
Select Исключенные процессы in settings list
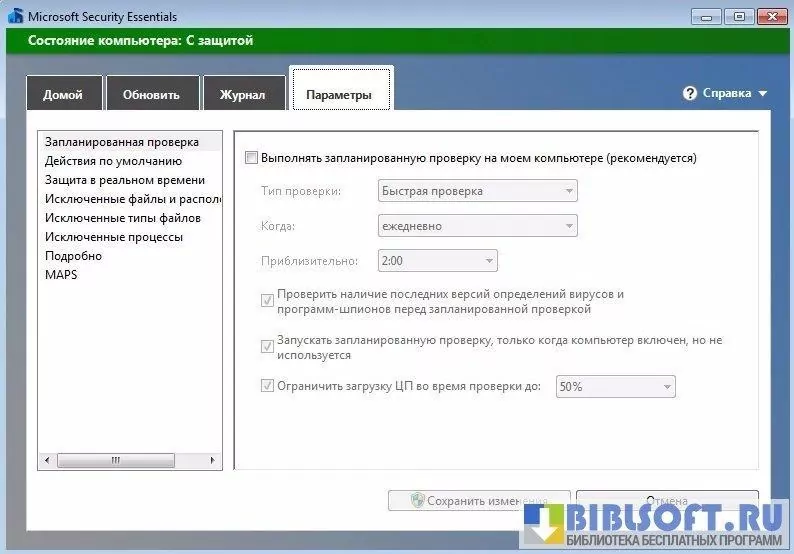[x=113, y=237]
